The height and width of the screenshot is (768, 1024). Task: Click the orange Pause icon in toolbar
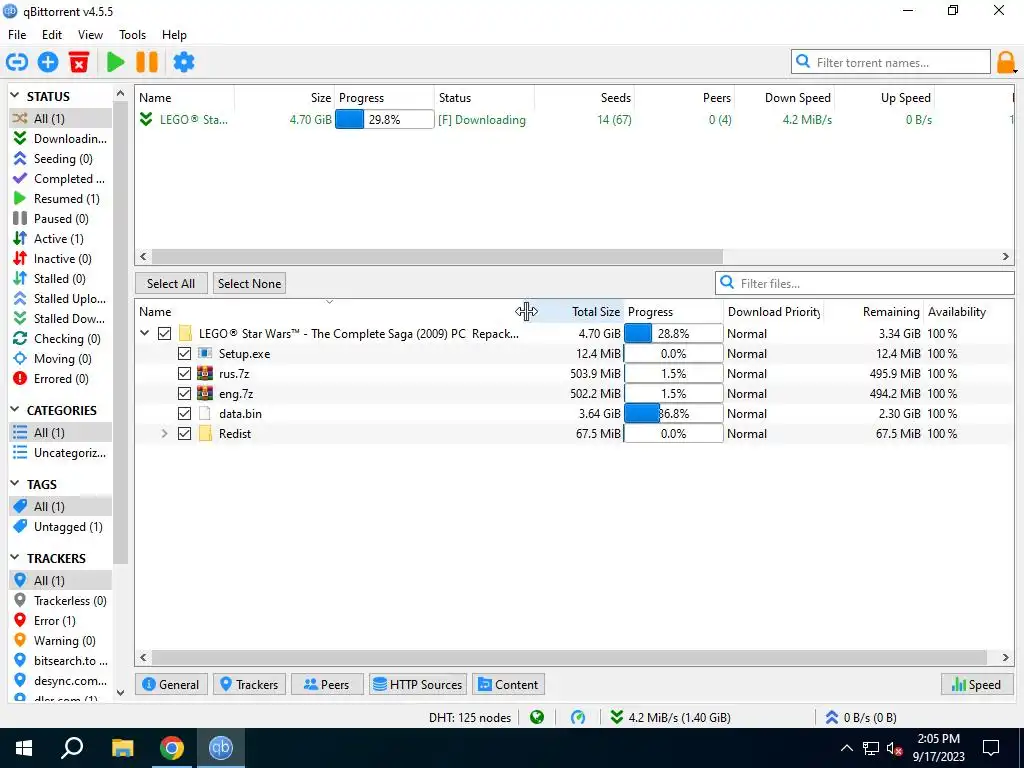point(147,62)
